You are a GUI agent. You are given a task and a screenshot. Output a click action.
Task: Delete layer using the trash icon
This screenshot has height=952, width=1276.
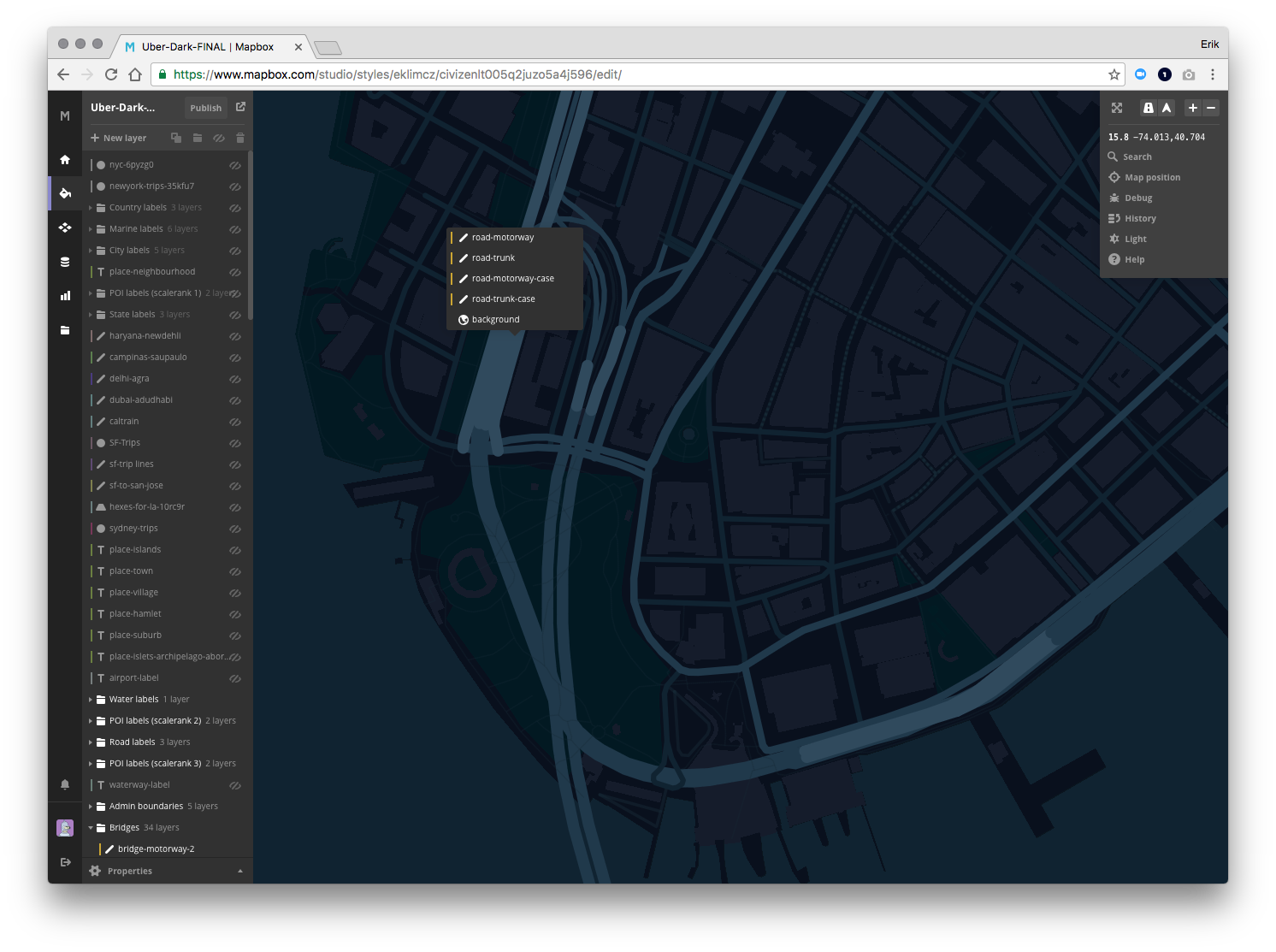[240, 138]
